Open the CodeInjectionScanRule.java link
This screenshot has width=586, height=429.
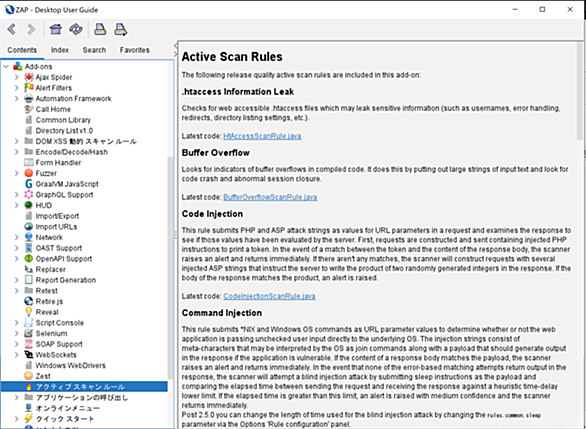click(x=269, y=296)
